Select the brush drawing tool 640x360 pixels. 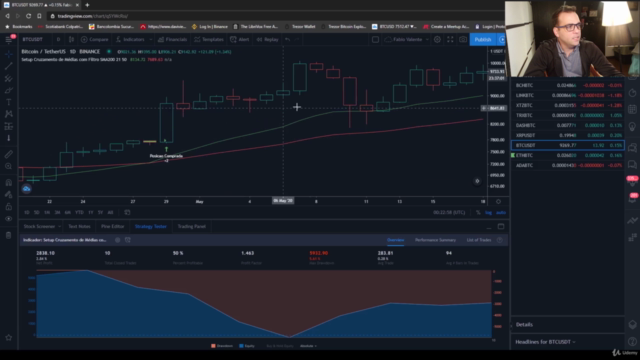[9, 90]
